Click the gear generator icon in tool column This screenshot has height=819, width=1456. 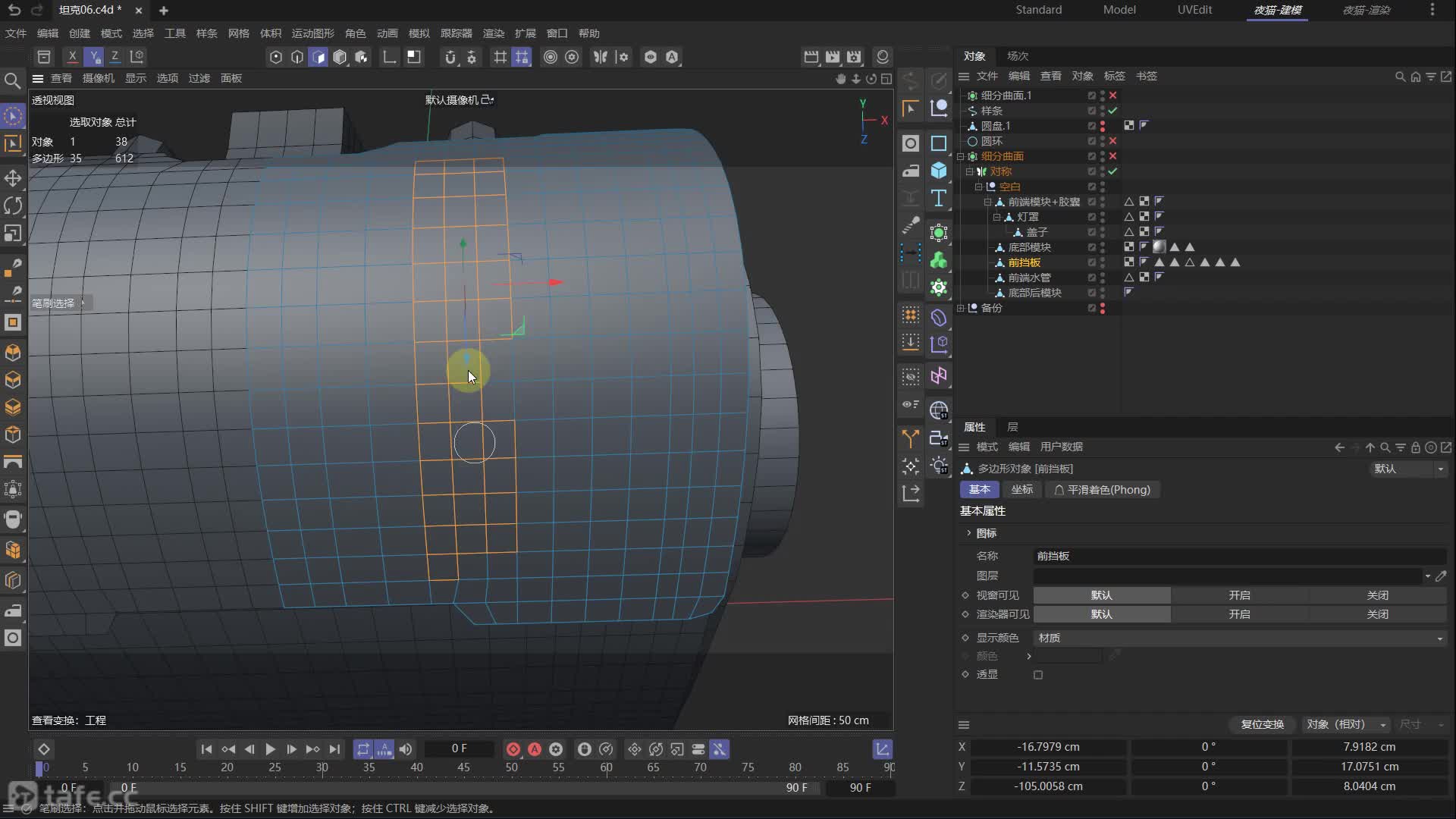[x=939, y=287]
